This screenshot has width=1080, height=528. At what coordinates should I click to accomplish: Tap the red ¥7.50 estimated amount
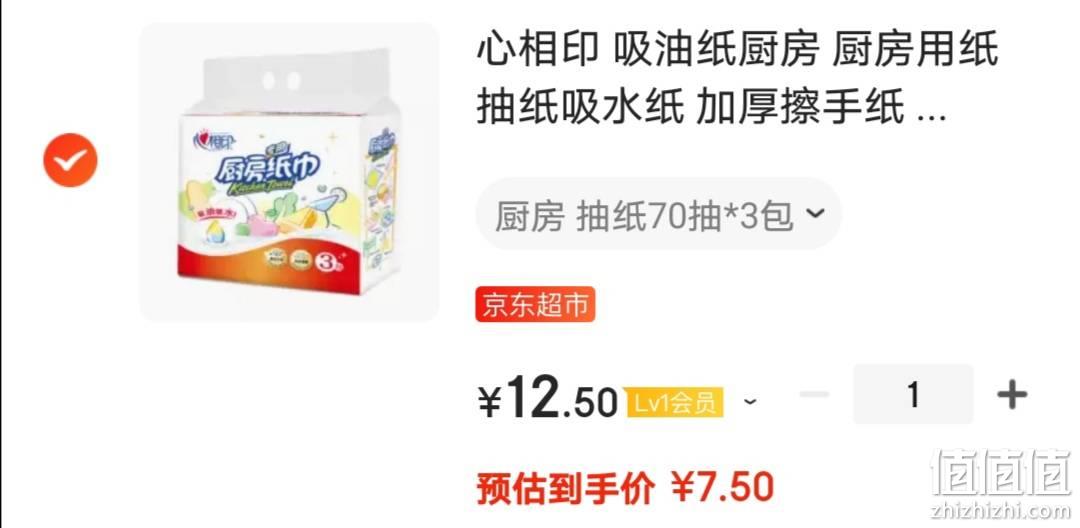pyautogui.click(x=723, y=487)
